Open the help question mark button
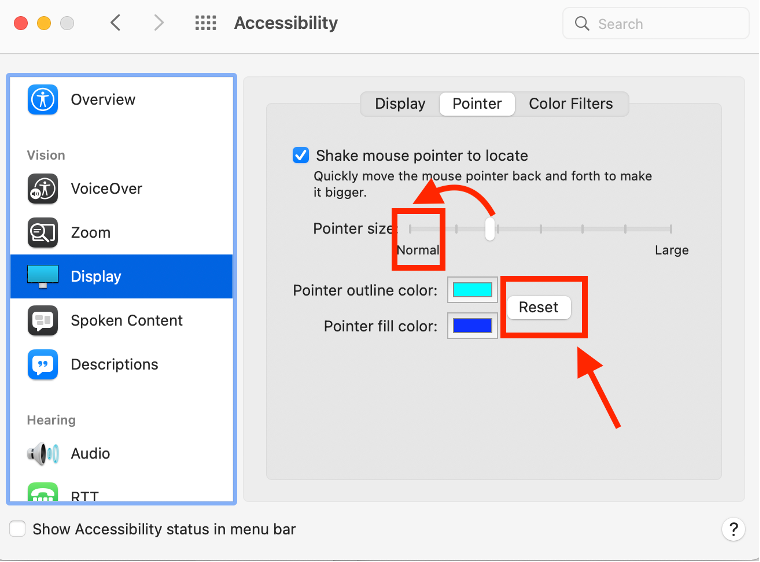The height and width of the screenshot is (562, 760). click(x=733, y=529)
